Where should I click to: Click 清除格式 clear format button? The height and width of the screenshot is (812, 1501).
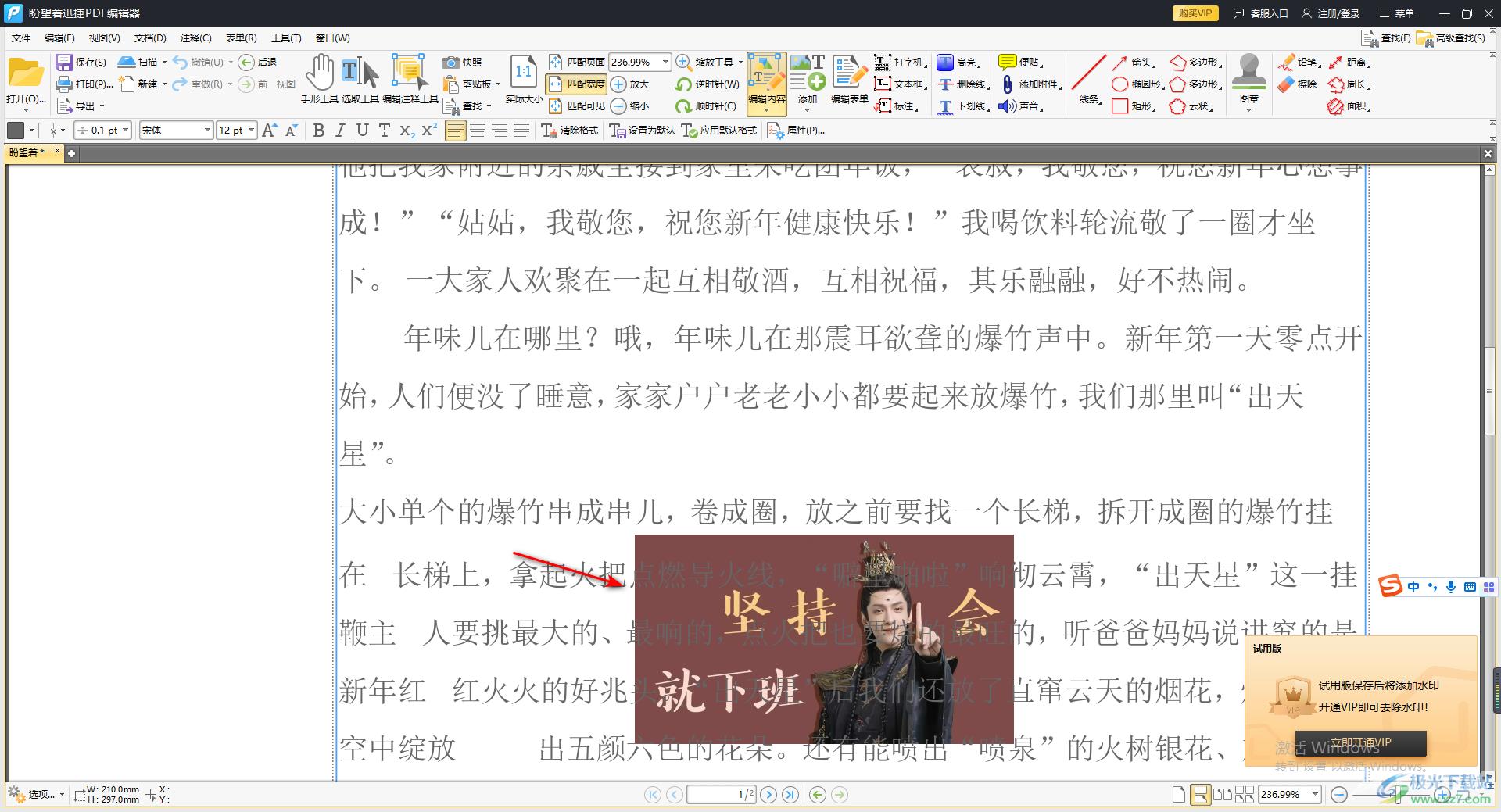click(x=570, y=131)
